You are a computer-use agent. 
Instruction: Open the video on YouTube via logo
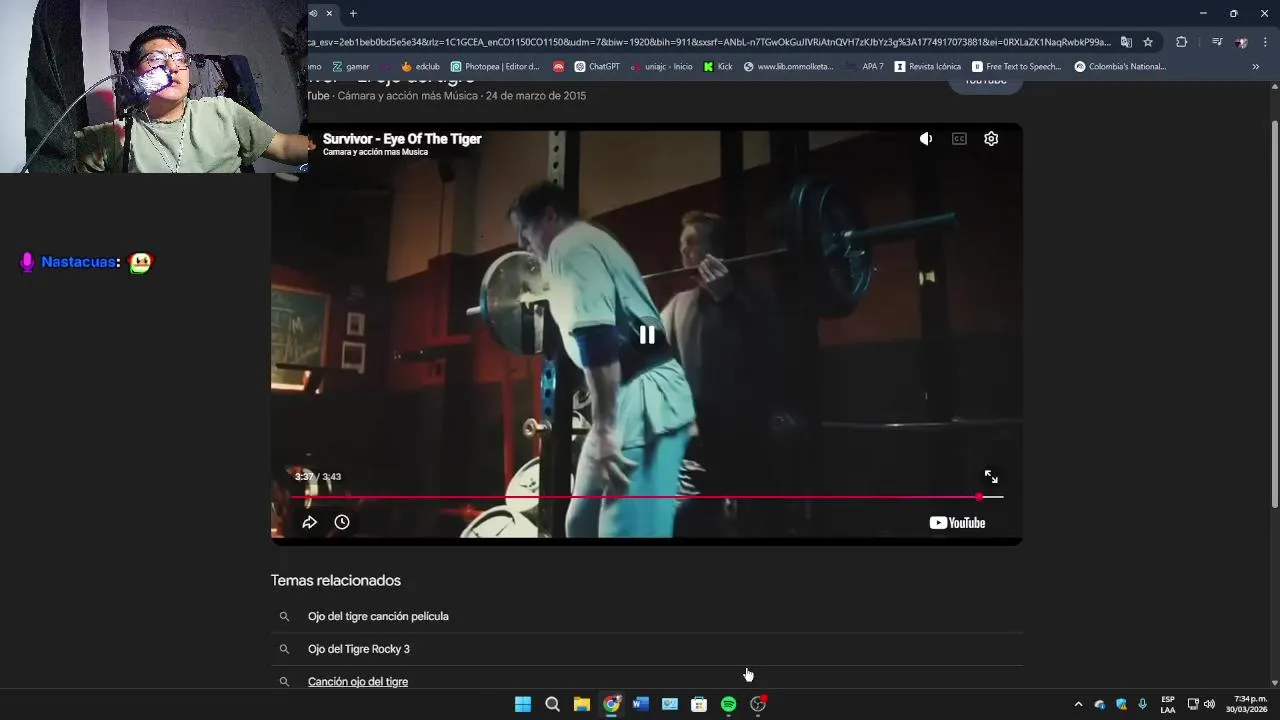957,522
